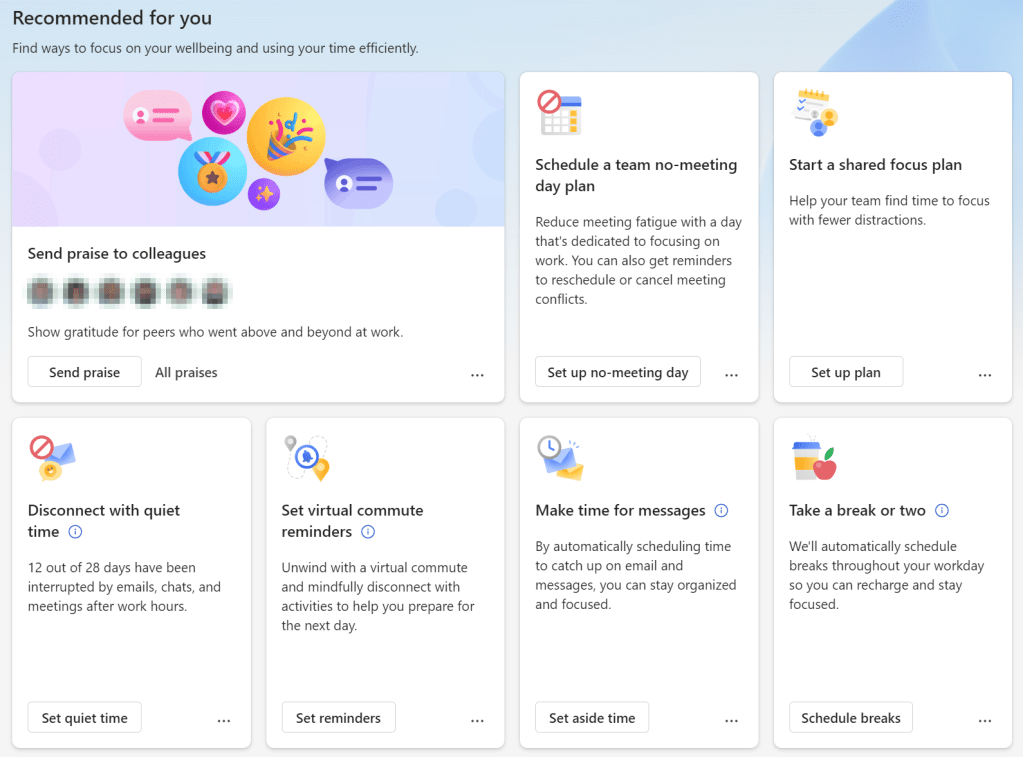Click the coffee cup and apple icon

click(x=814, y=460)
